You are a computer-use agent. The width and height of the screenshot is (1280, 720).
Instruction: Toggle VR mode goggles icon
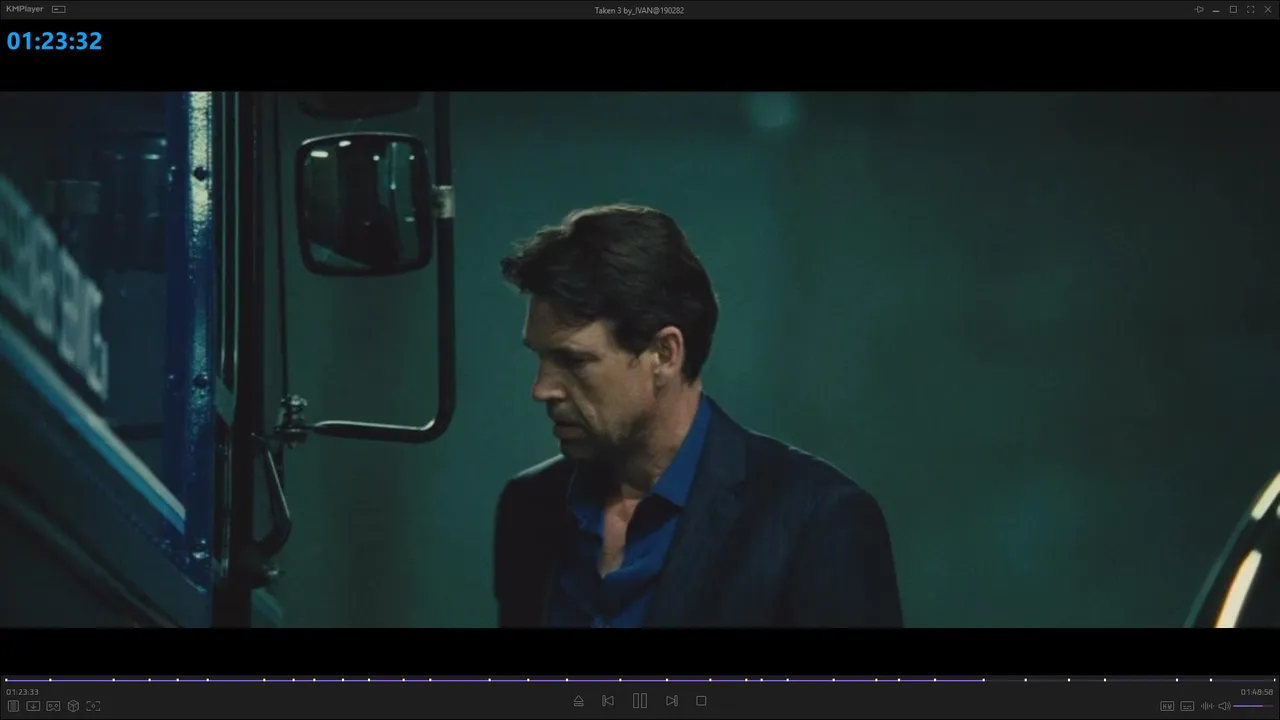coord(53,706)
